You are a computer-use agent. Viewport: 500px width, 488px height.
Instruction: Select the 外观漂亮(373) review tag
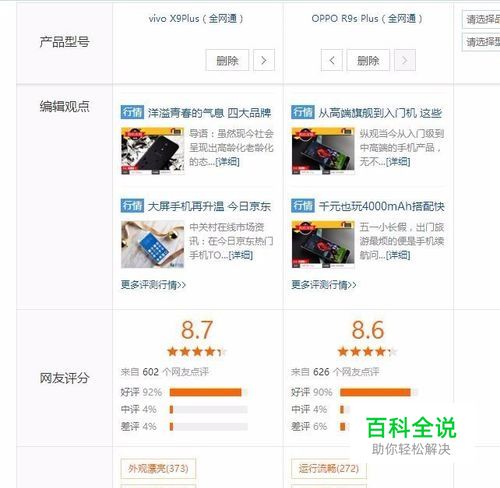pyautogui.click(x=158, y=468)
